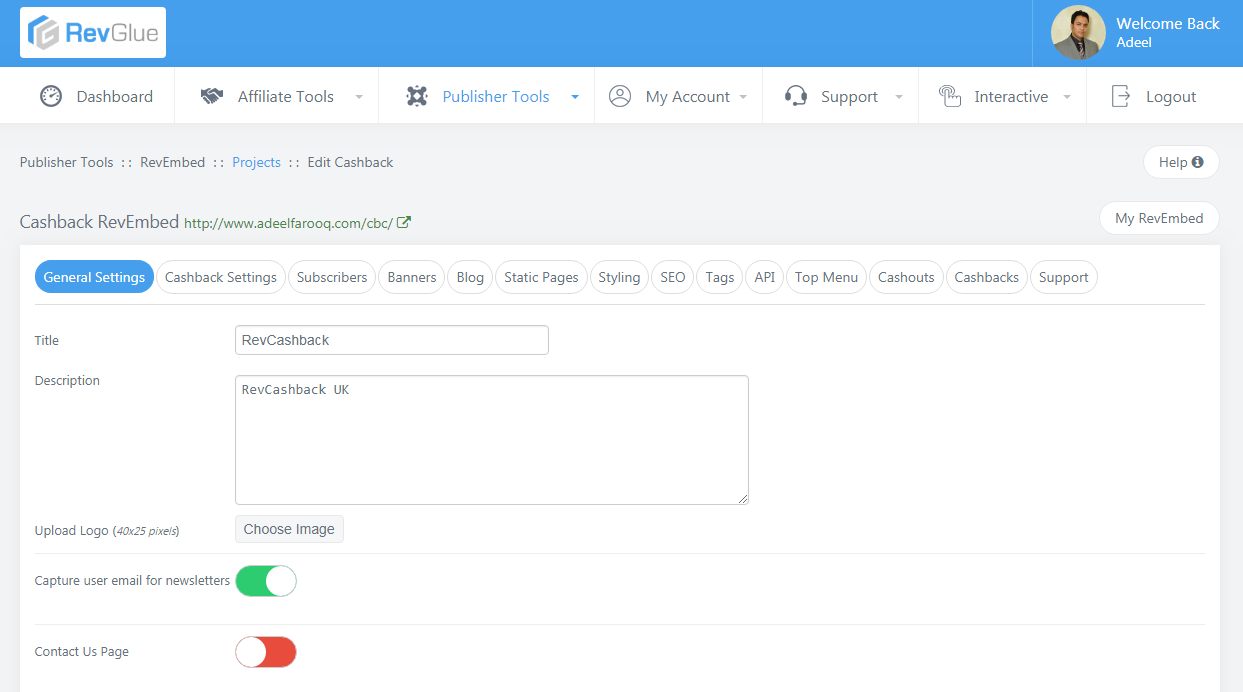Click the Welcome Back Adeel text
This screenshot has height=692, width=1243.
(1168, 32)
